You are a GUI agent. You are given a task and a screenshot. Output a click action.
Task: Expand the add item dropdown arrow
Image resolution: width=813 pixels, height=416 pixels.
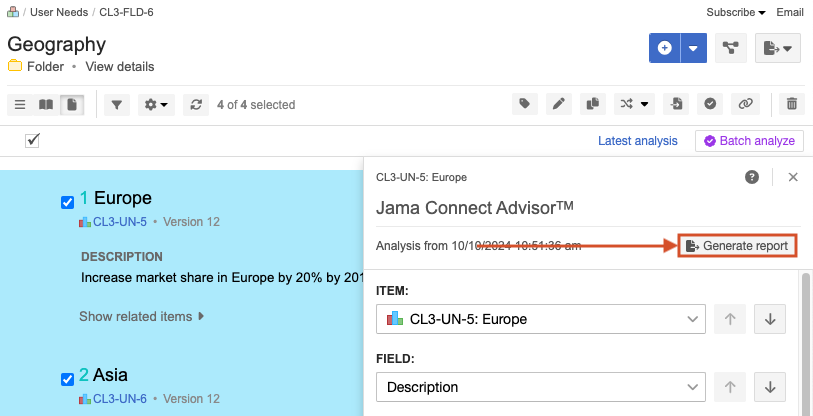(694, 48)
